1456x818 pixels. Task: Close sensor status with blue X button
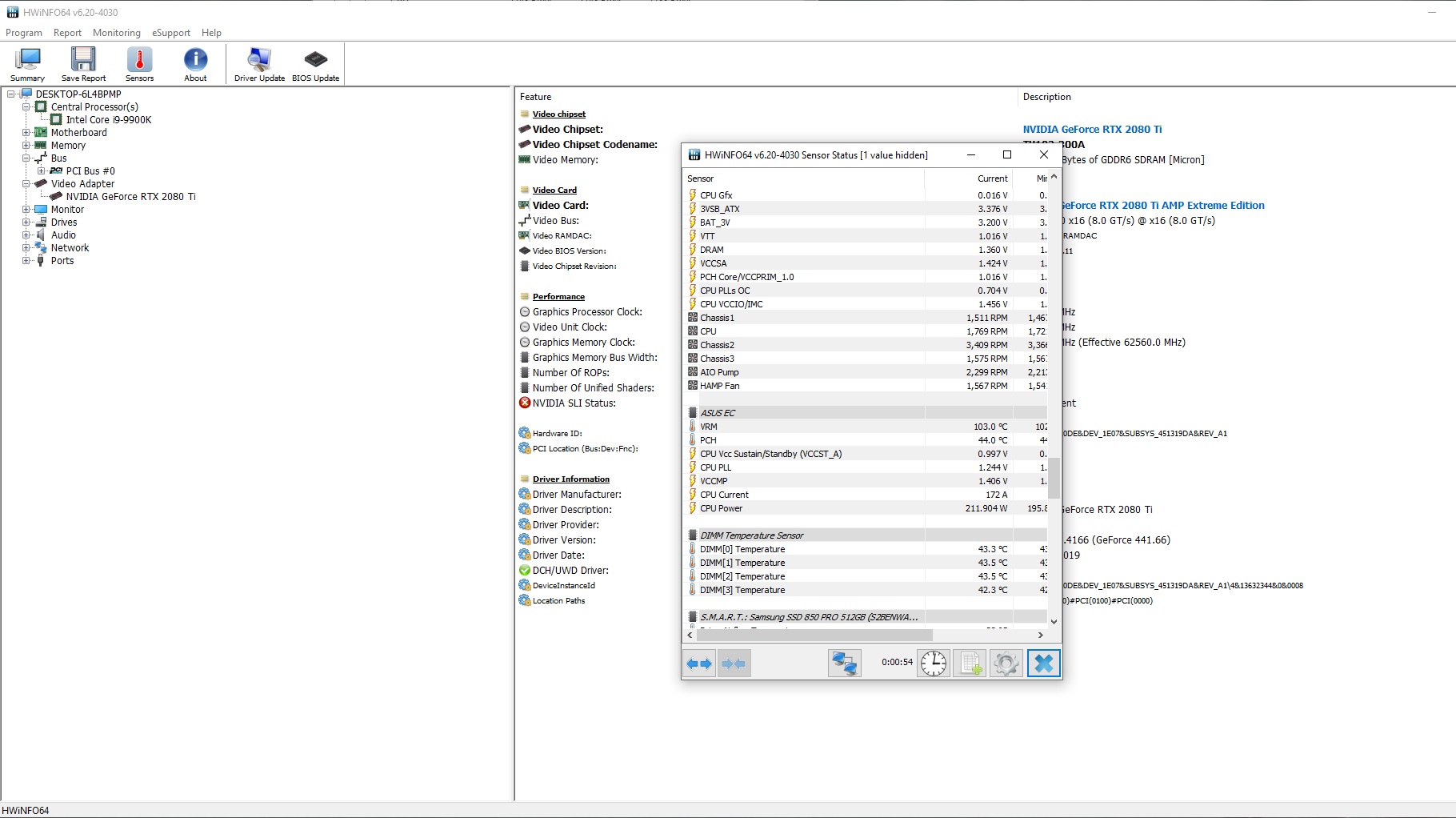click(1043, 664)
